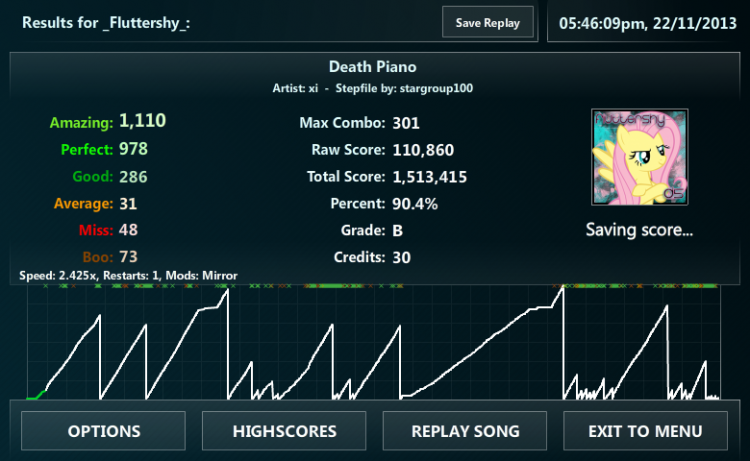Click the Saving score status text
This screenshot has height=461, width=750.
click(x=639, y=230)
